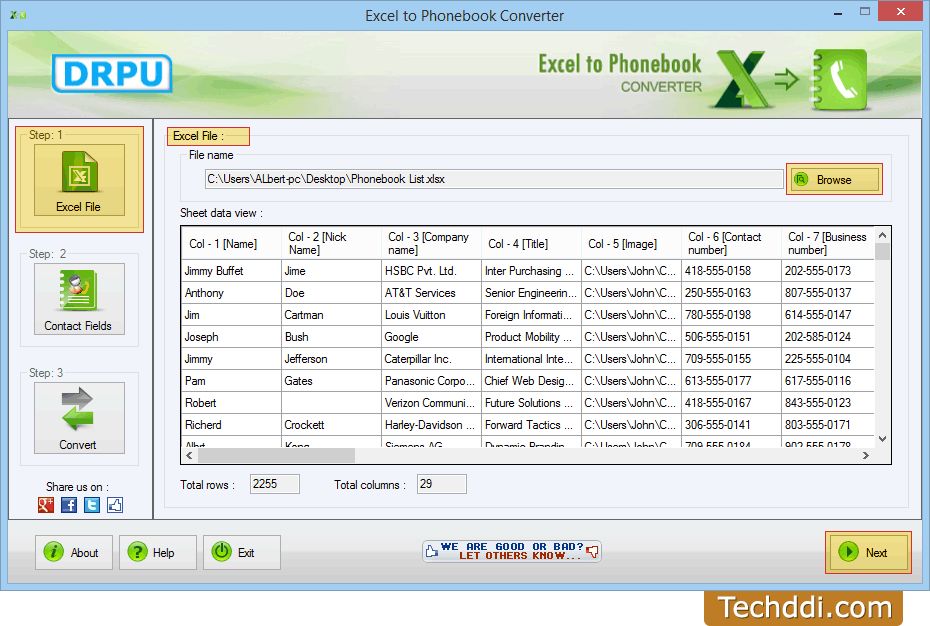Click the thumbs-up like share icon

pos(115,505)
